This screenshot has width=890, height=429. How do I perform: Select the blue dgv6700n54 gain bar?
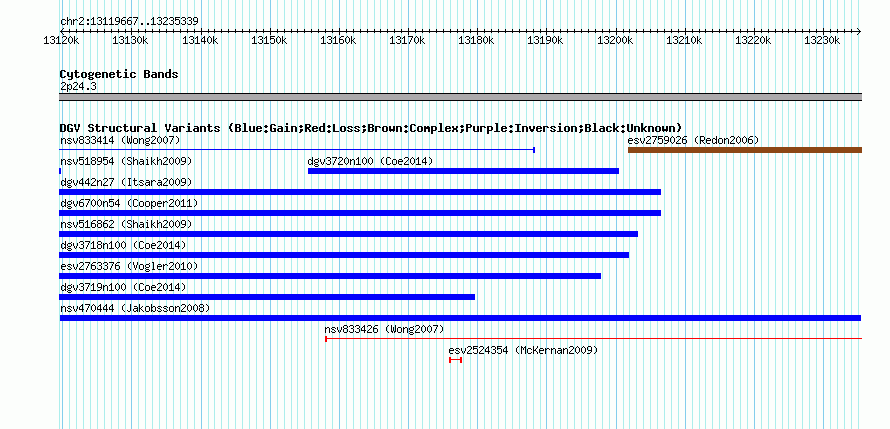pyautogui.click(x=360, y=213)
